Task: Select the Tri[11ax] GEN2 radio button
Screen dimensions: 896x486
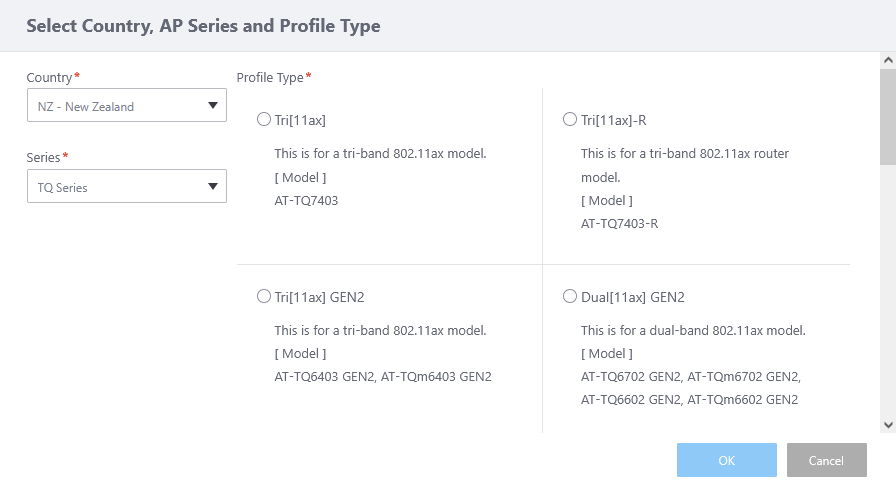Action: (264, 297)
